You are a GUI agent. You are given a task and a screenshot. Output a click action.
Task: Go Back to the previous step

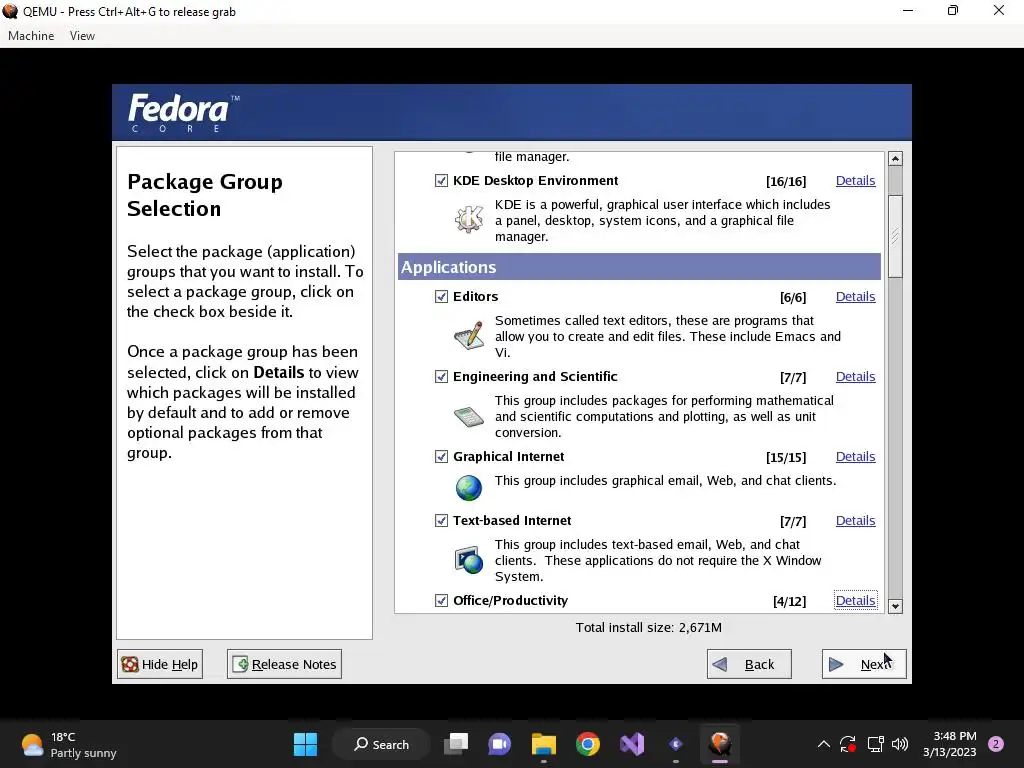click(x=749, y=664)
